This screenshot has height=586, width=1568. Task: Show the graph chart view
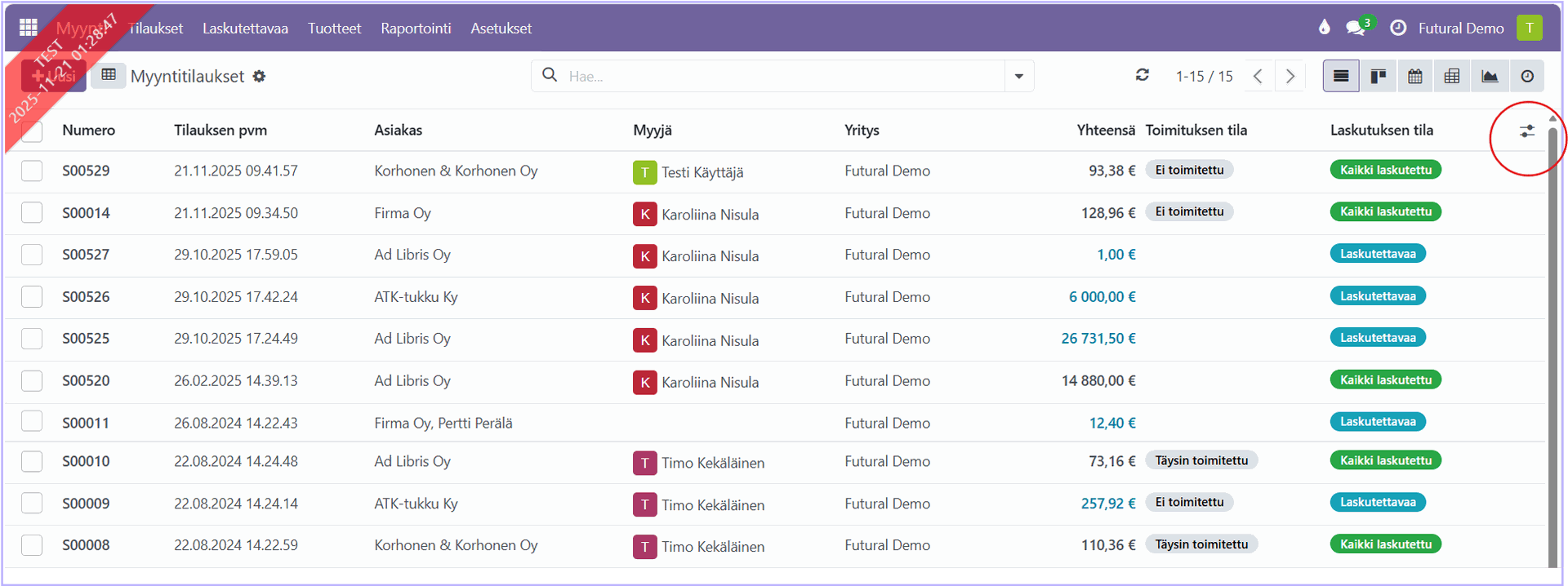click(x=1490, y=76)
